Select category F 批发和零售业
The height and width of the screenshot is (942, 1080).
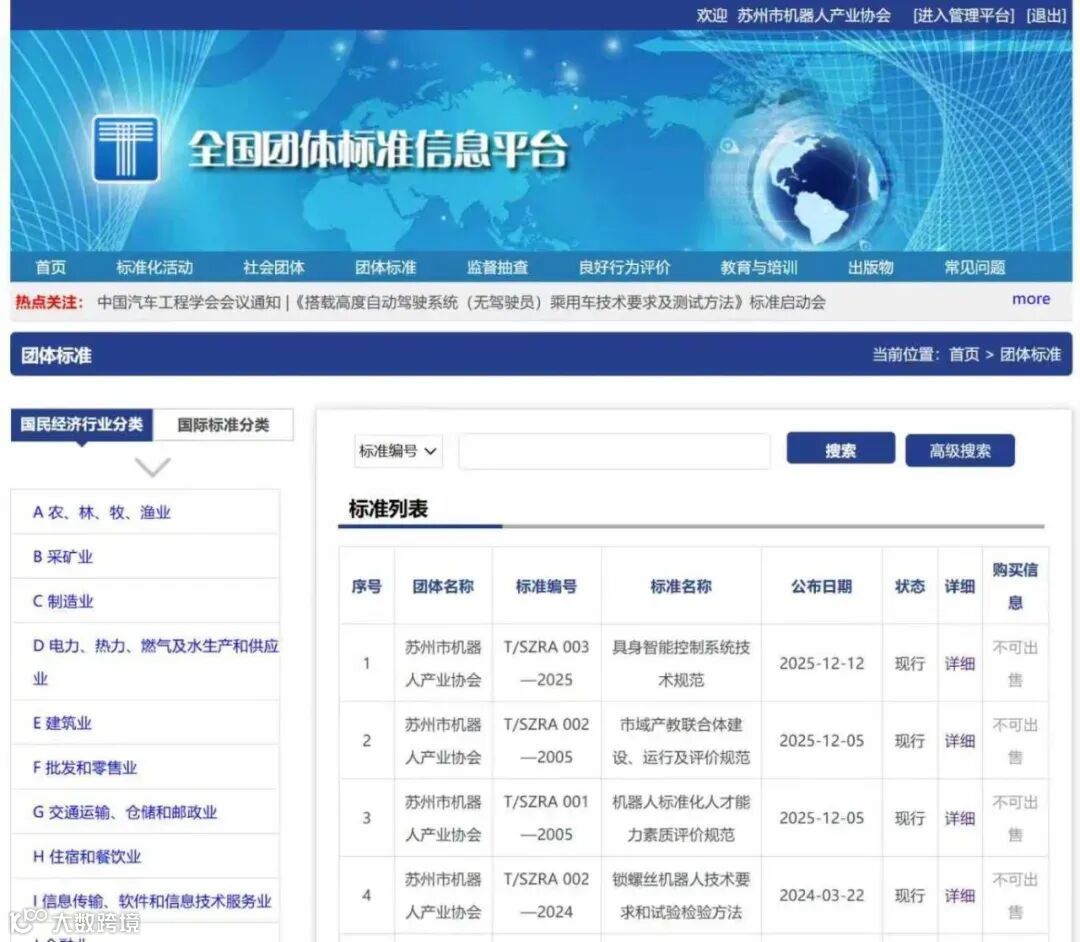point(85,767)
